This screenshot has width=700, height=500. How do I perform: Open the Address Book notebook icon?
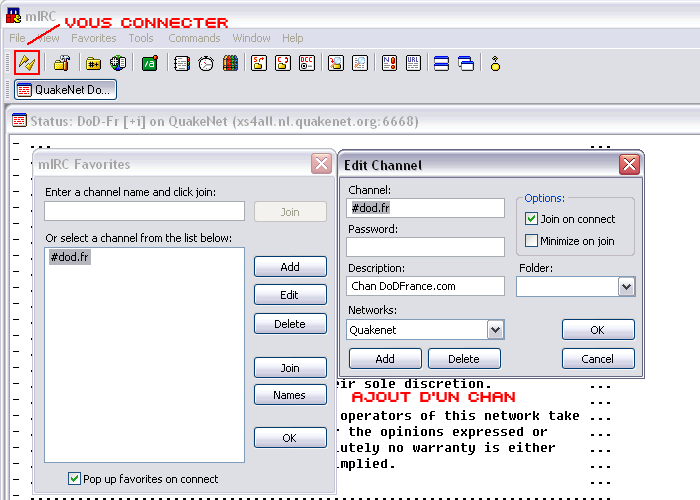[182, 63]
